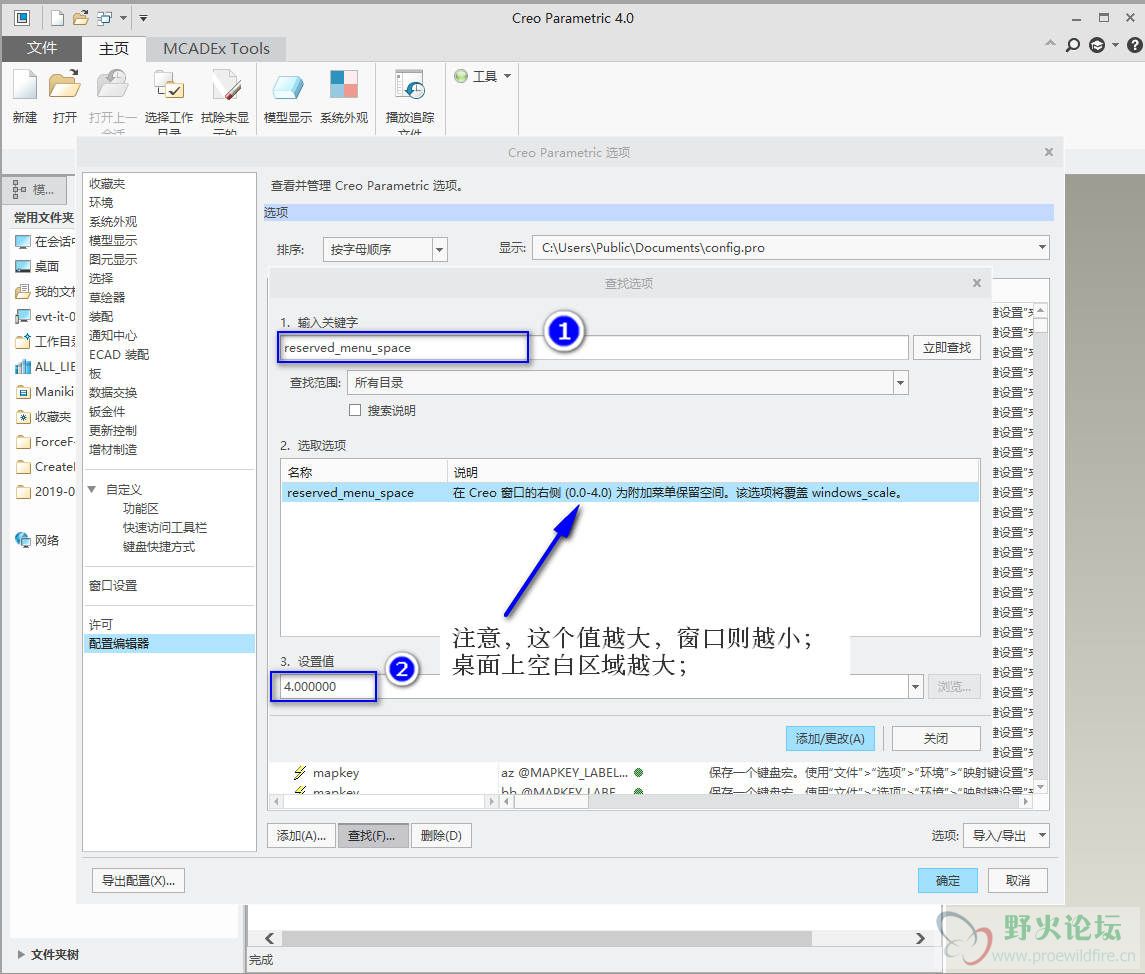Screen dimensions: 1145x974
Task: Click the new-file icon in quick access toolbar
Action: [x=57, y=18]
